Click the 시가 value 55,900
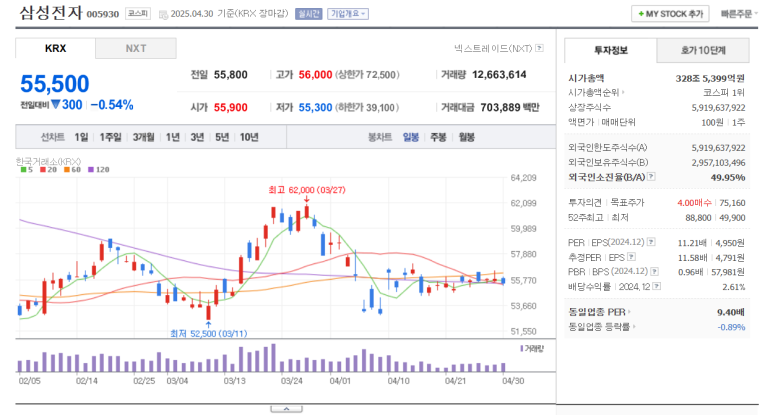The width and height of the screenshot is (773, 415). 231,107
